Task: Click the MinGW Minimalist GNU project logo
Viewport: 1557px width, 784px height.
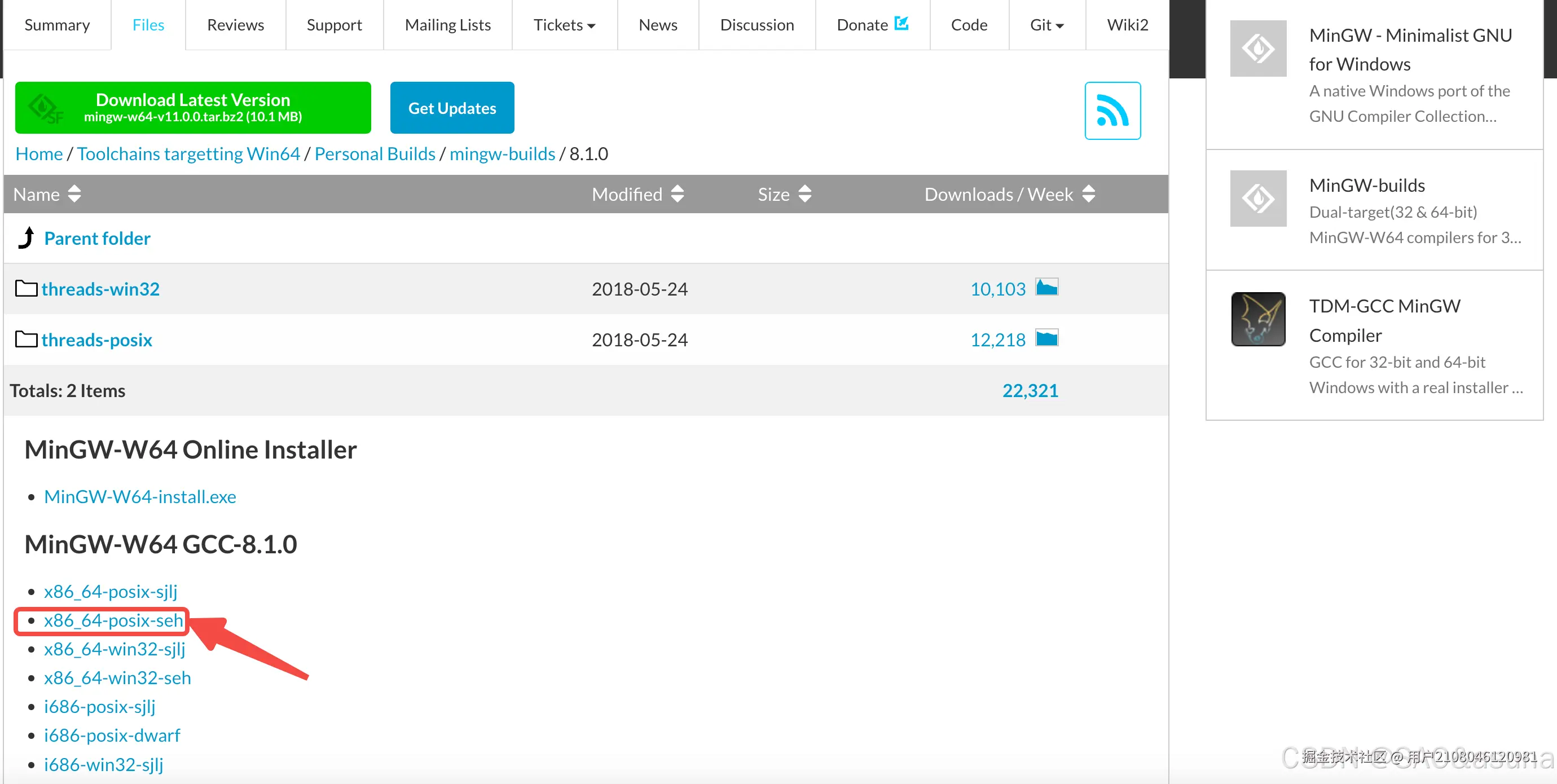Action: pyautogui.click(x=1258, y=49)
